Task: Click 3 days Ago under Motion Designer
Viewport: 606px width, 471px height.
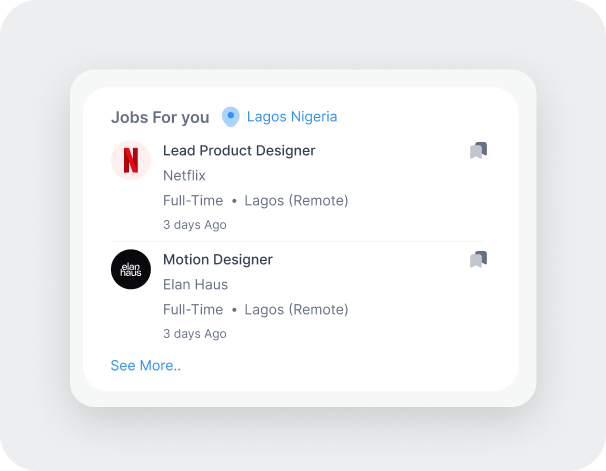Action: click(x=195, y=334)
